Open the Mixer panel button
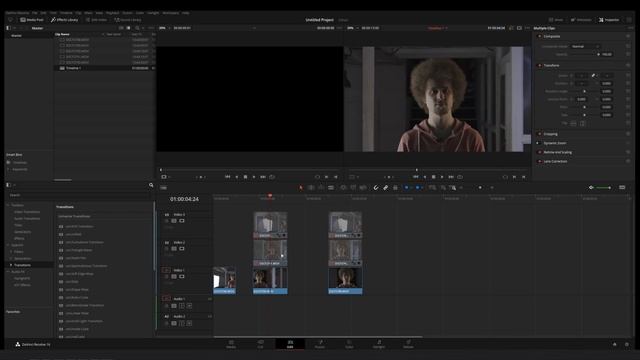The height and width of the screenshot is (360, 640). click(x=556, y=20)
